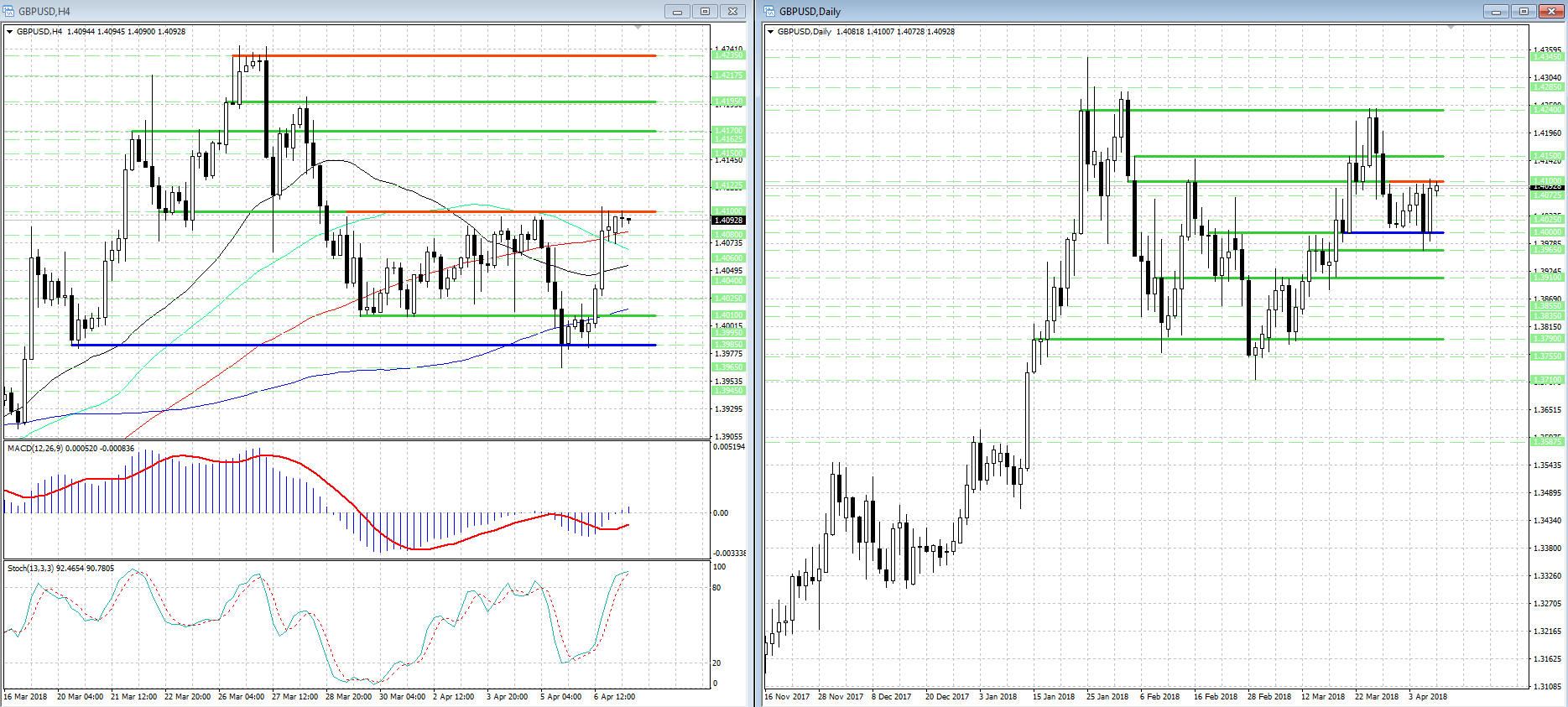Click the 26 Mar 04:00 date on H4 time axis
The height and width of the screenshot is (707, 1568).
(x=241, y=697)
